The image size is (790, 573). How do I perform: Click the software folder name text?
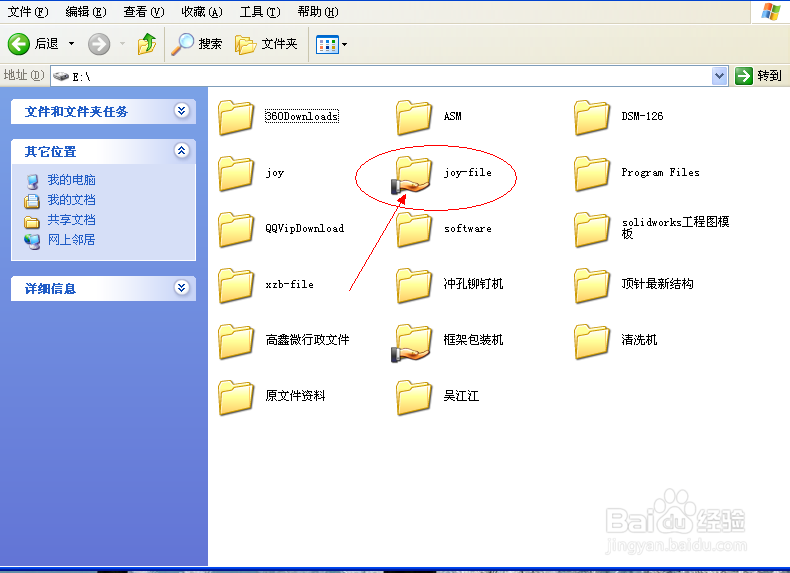(468, 228)
